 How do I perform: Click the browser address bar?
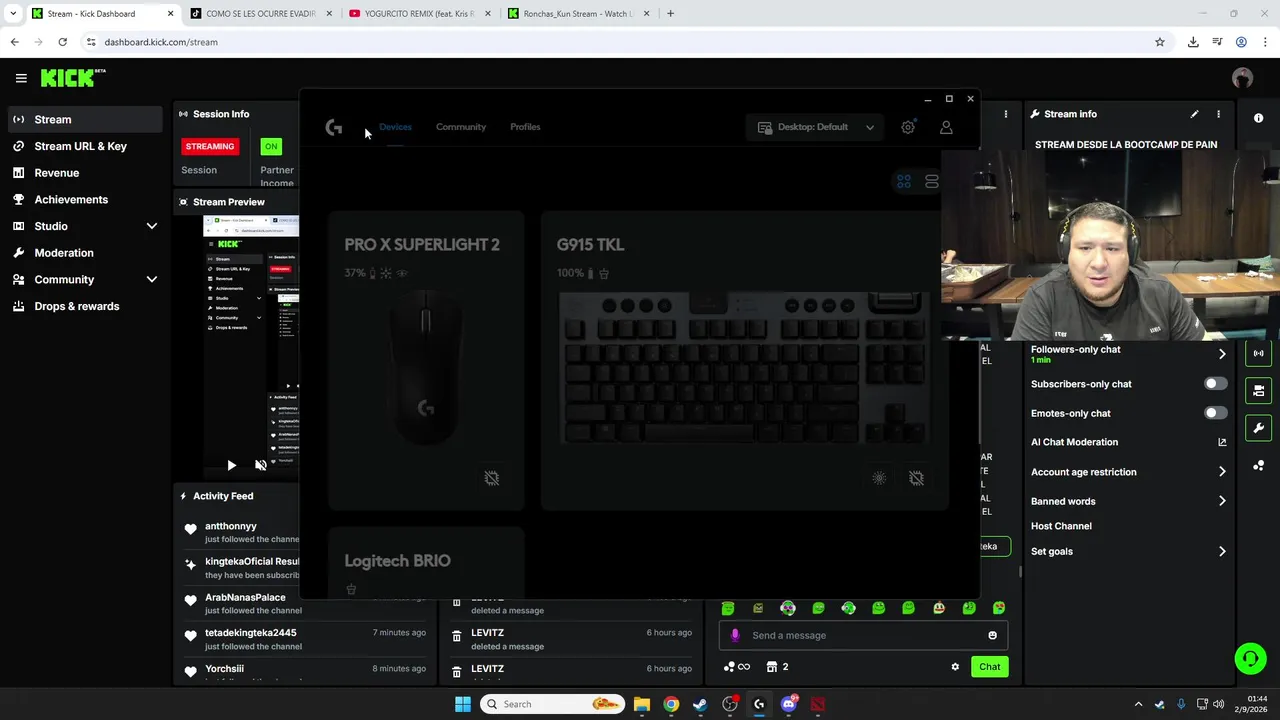pos(620,42)
